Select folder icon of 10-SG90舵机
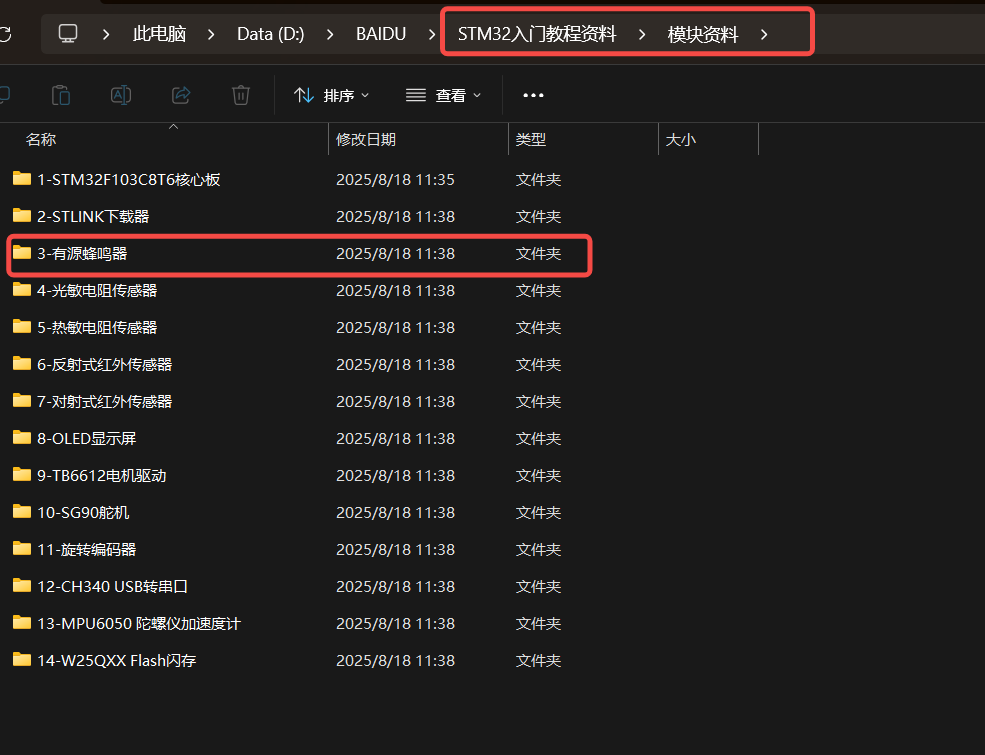The image size is (985, 755). 22,513
